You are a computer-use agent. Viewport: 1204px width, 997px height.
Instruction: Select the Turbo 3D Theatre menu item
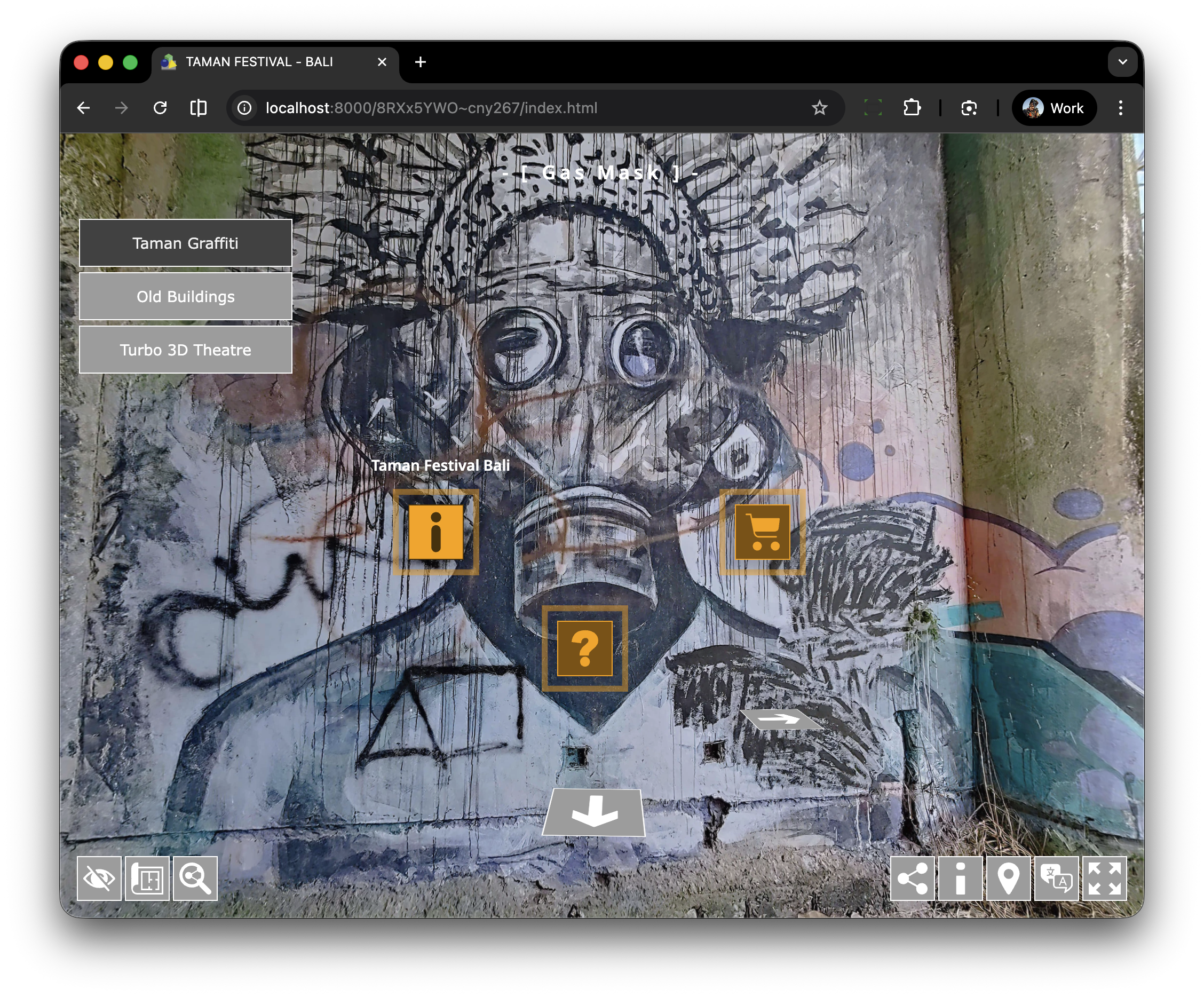pyautogui.click(x=185, y=350)
